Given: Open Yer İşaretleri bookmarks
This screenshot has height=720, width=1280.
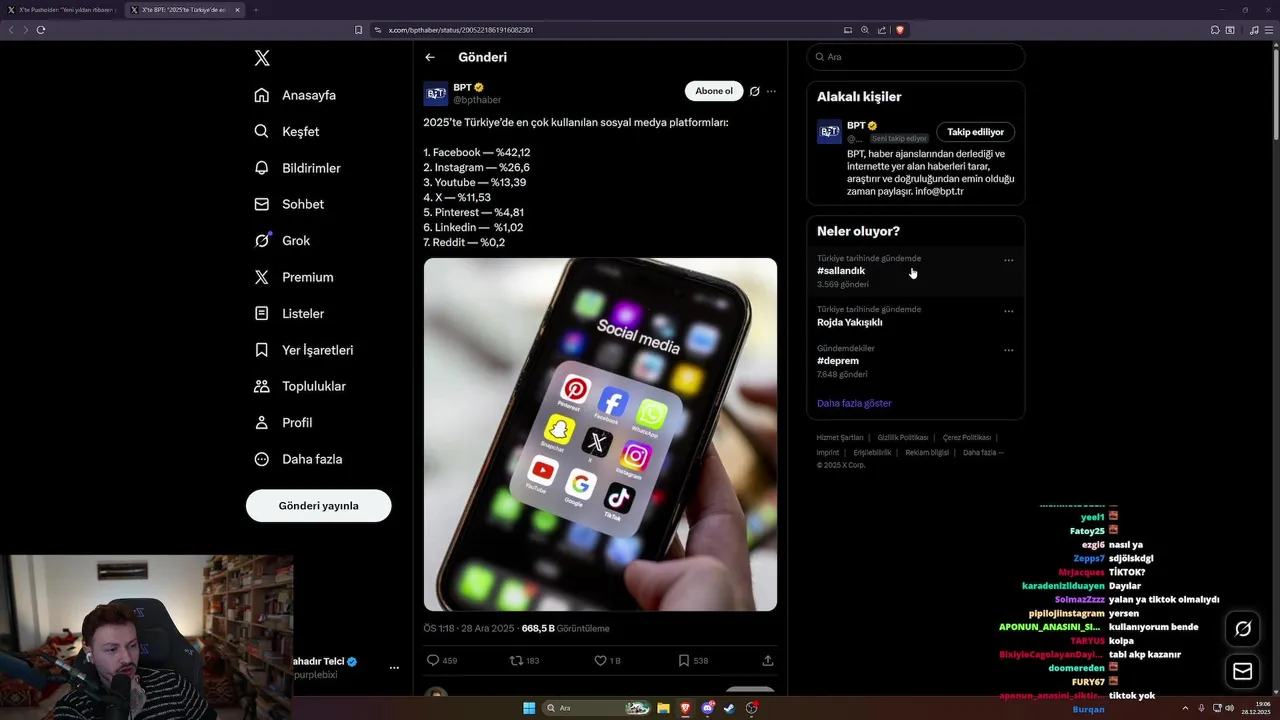Looking at the screenshot, I should click(303, 350).
